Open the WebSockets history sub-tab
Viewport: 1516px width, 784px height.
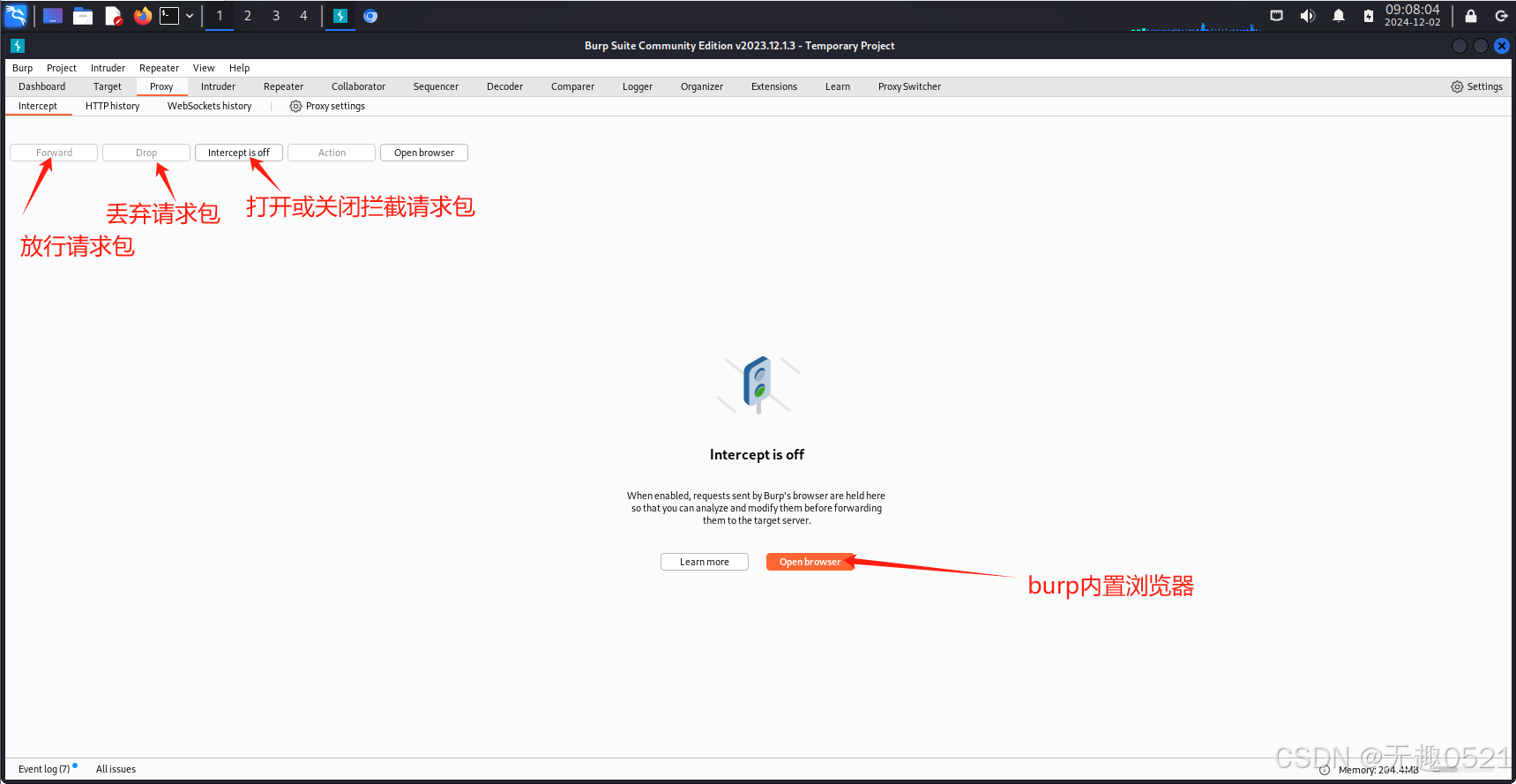(x=210, y=106)
